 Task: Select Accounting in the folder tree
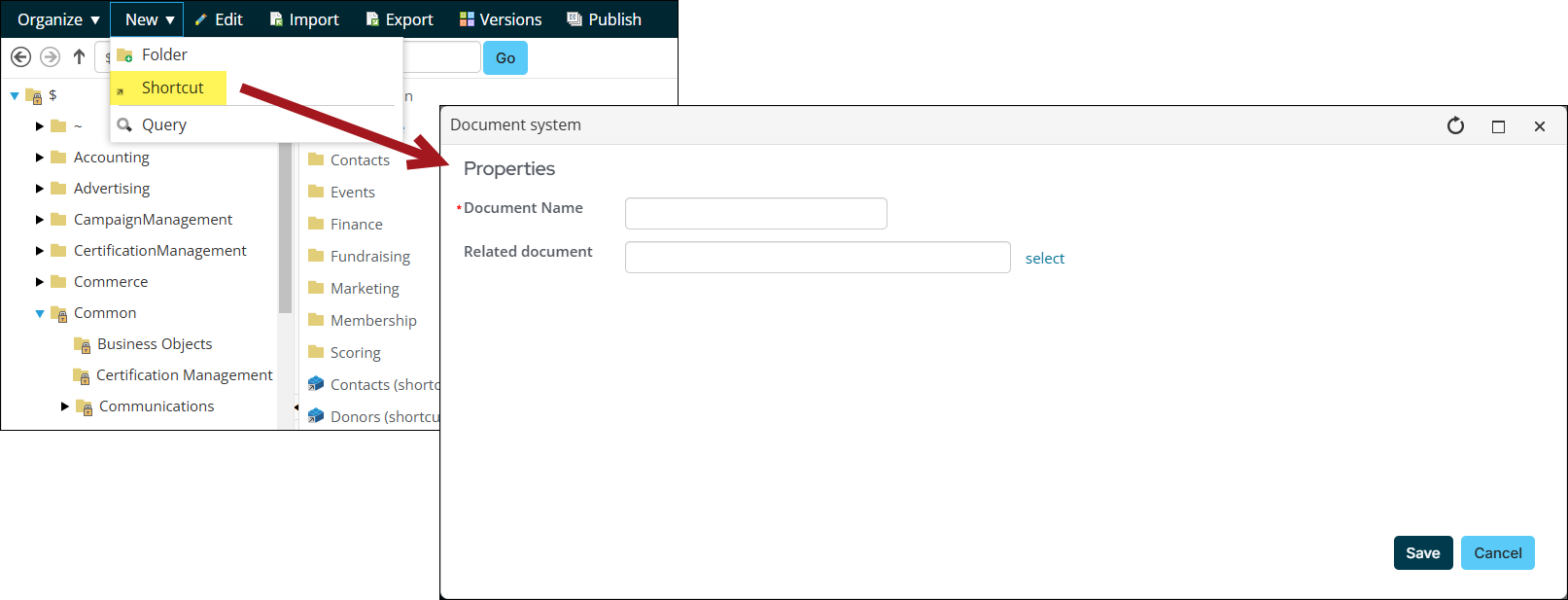tap(112, 158)
